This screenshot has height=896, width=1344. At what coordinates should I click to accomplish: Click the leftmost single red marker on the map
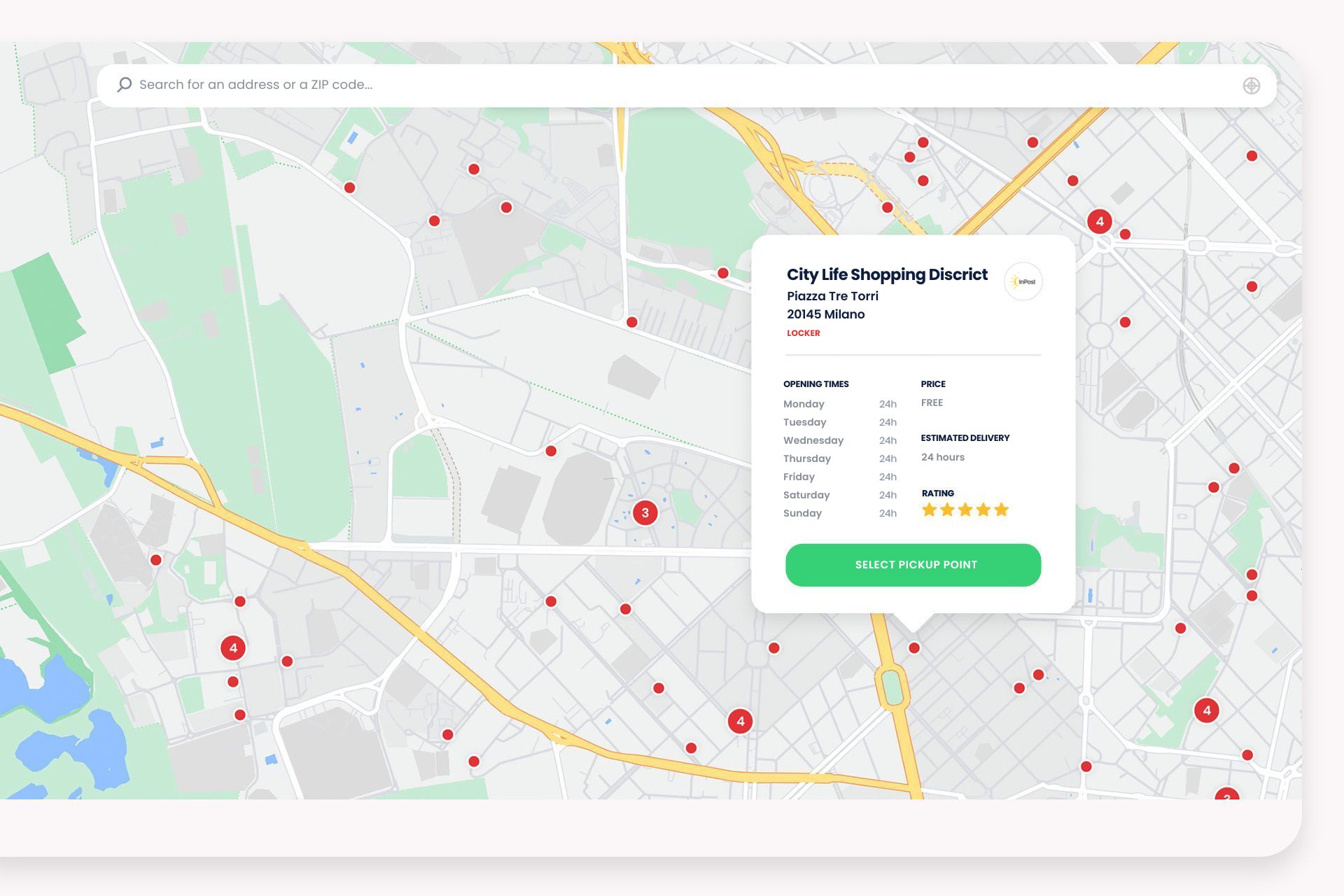(x=156, y=560)
